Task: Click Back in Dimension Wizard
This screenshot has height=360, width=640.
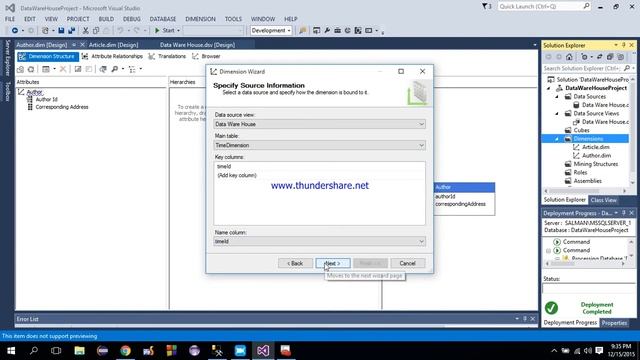Action: coord(295,263)
